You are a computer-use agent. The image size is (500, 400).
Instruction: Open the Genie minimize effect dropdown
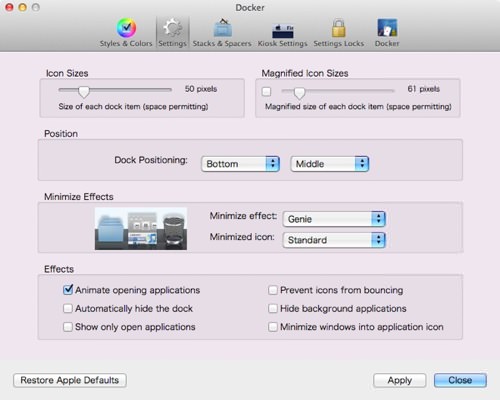[334, 219]
